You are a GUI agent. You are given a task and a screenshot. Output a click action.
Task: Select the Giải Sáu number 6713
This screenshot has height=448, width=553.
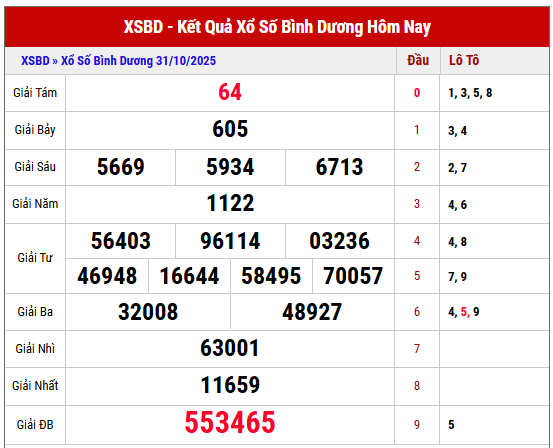click(x=339, y=167)
